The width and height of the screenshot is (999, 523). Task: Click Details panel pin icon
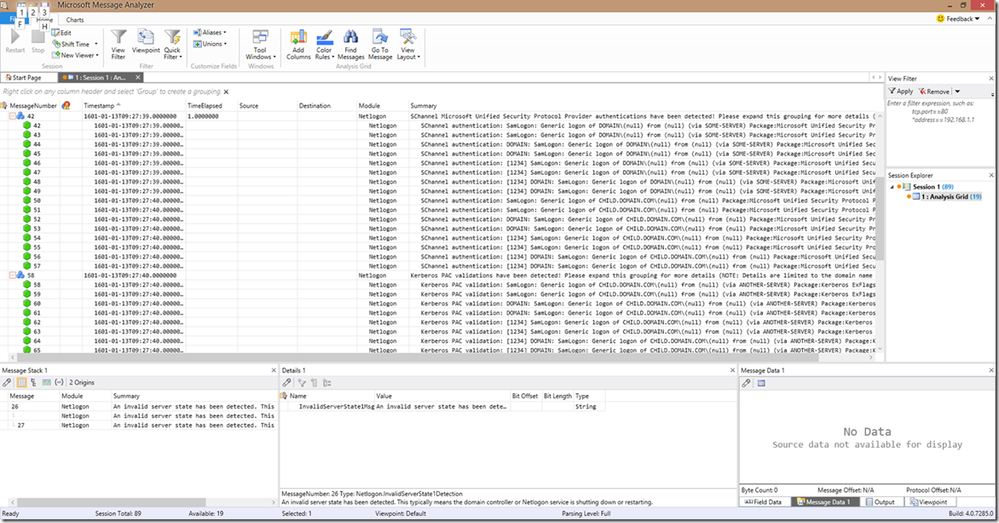point(287,383)
